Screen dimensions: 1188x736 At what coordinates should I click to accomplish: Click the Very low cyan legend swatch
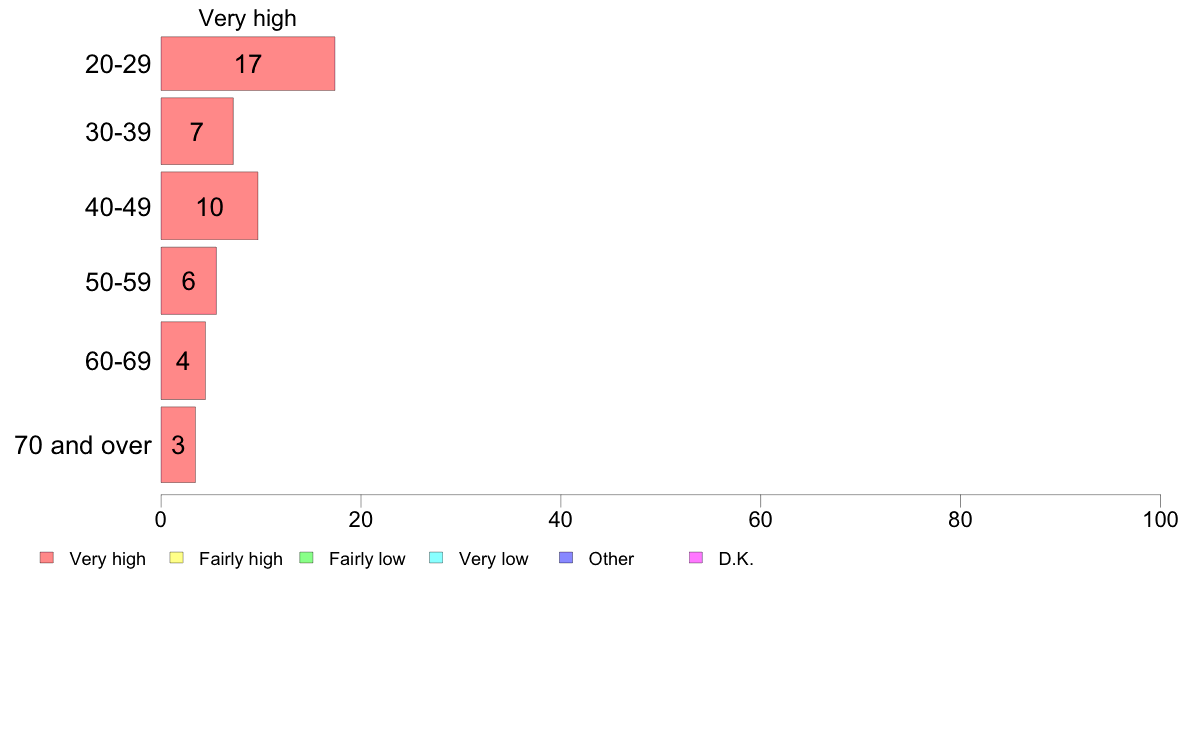pyautogui.click(x=436, y=558)
